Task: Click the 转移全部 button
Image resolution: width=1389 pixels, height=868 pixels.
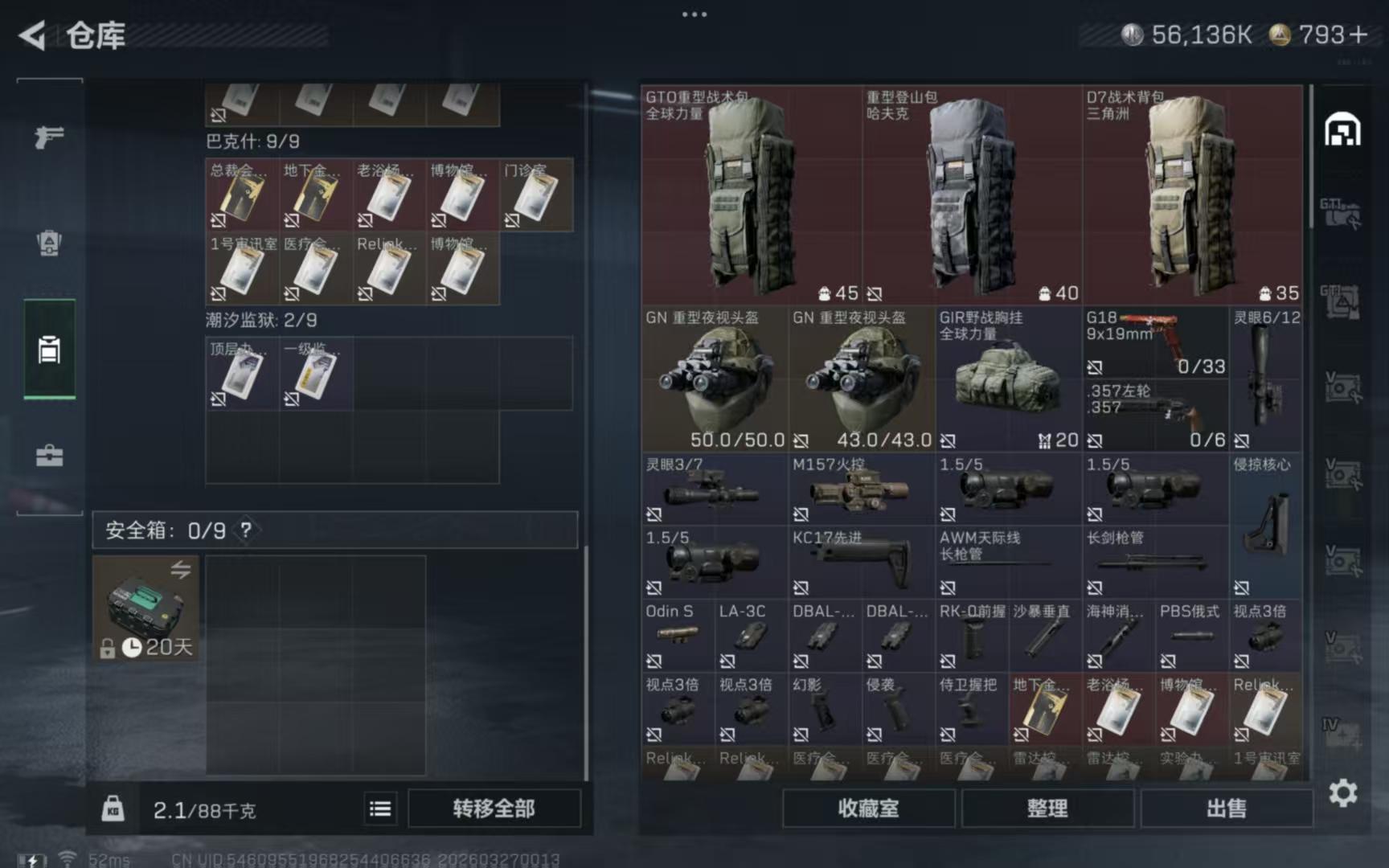Action: pos(494,809)
